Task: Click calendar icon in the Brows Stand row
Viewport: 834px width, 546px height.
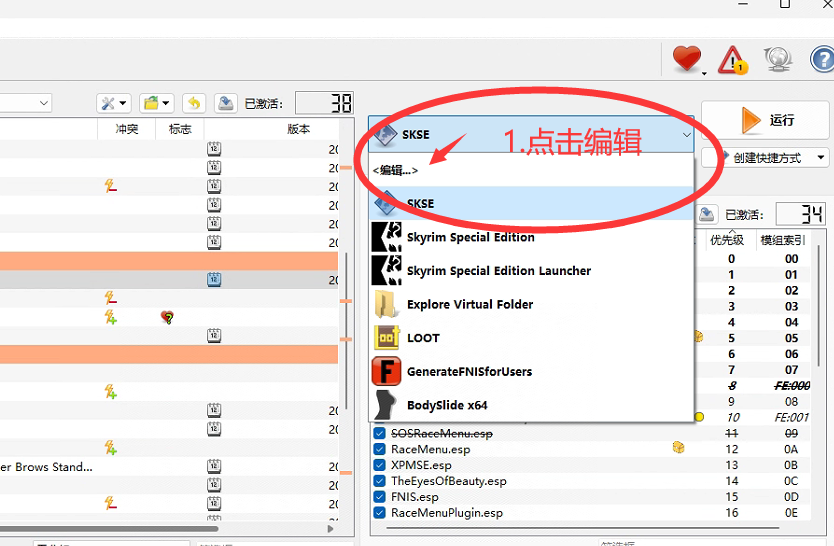Action: tap(214, 466)
